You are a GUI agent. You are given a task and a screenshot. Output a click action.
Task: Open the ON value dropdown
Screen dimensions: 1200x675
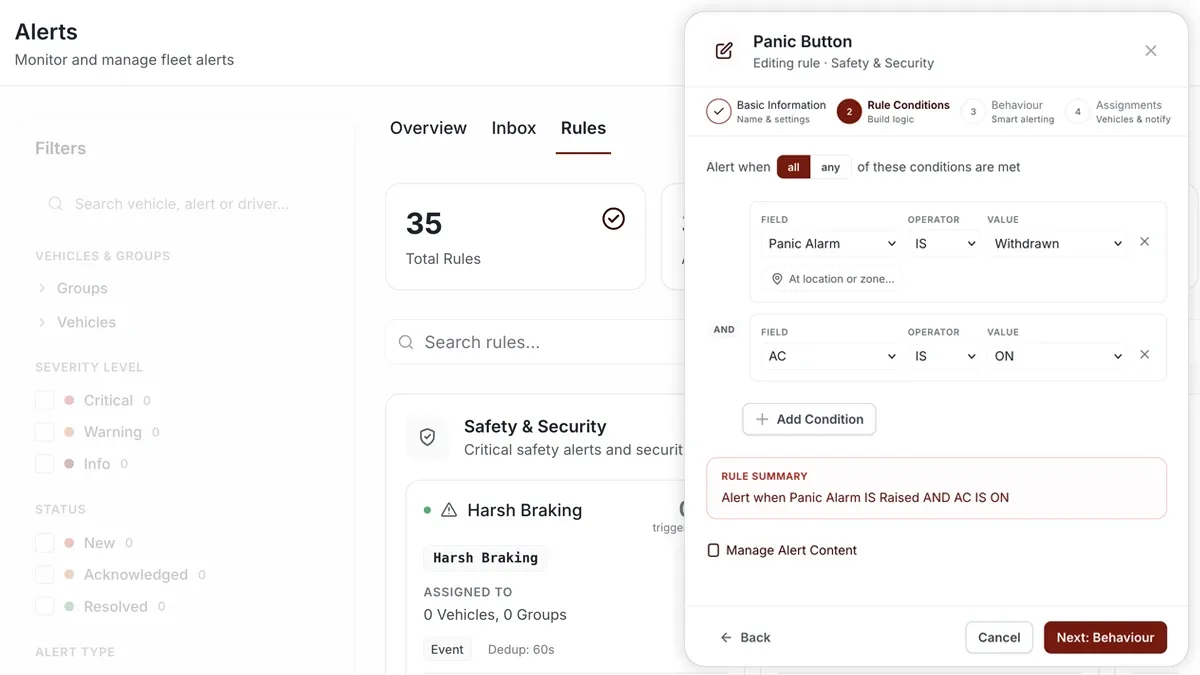point(1057,356)
